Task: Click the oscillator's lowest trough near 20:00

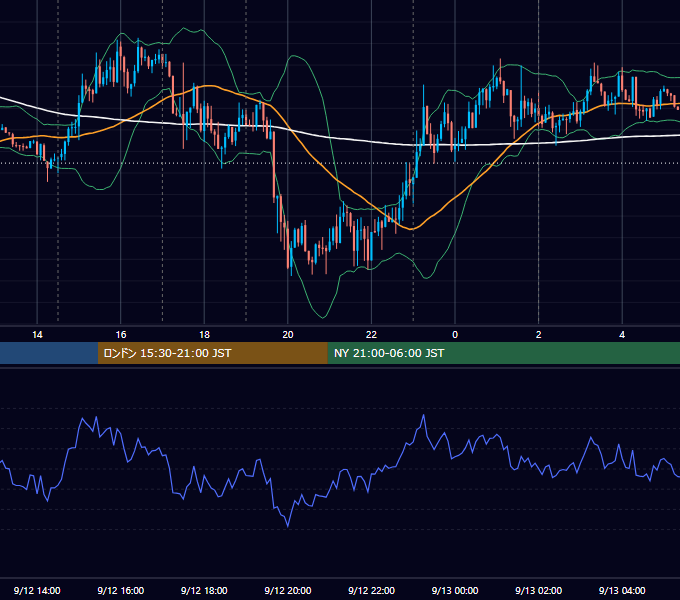Action: (288, 526)
